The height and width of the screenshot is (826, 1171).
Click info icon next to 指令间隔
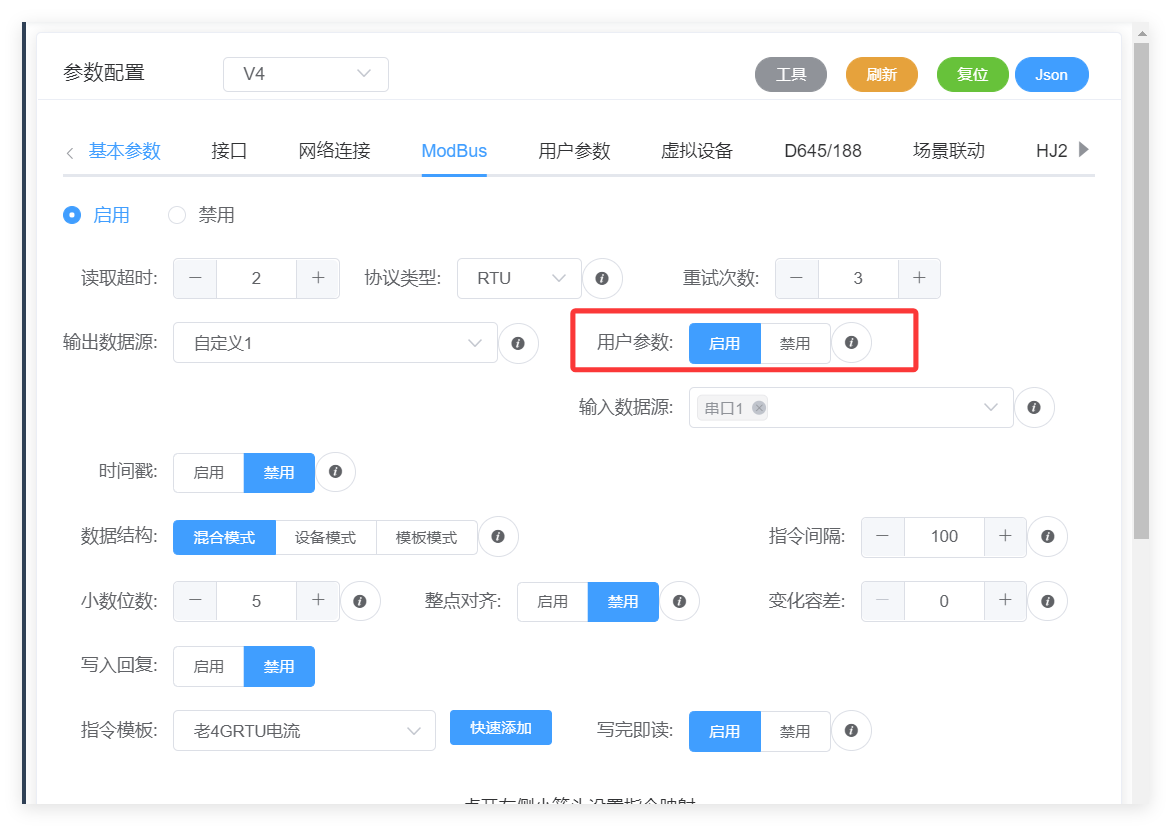click(1047, 536)
